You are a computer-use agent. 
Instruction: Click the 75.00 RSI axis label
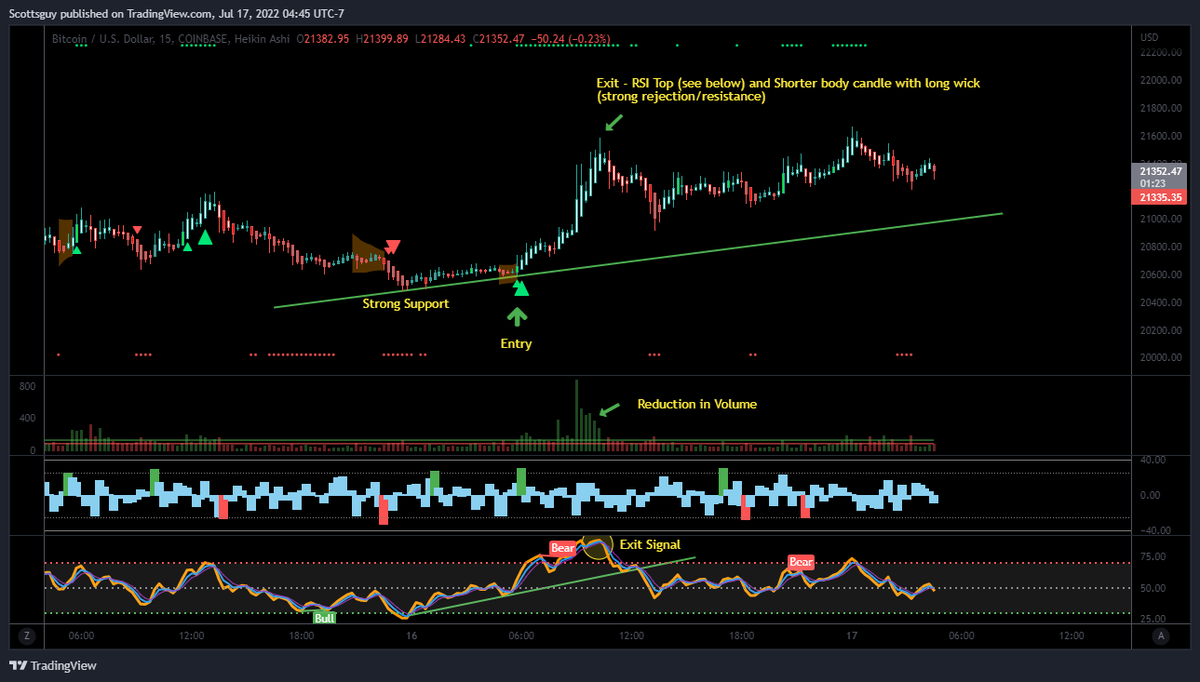coord(1152,557)
